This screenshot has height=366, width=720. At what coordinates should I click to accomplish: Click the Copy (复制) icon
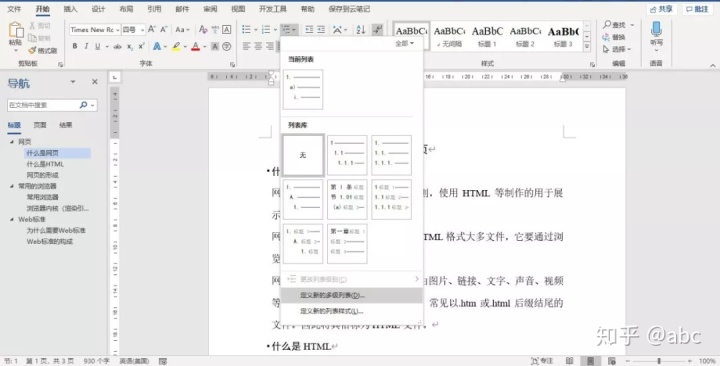click(x=33, y=38)
